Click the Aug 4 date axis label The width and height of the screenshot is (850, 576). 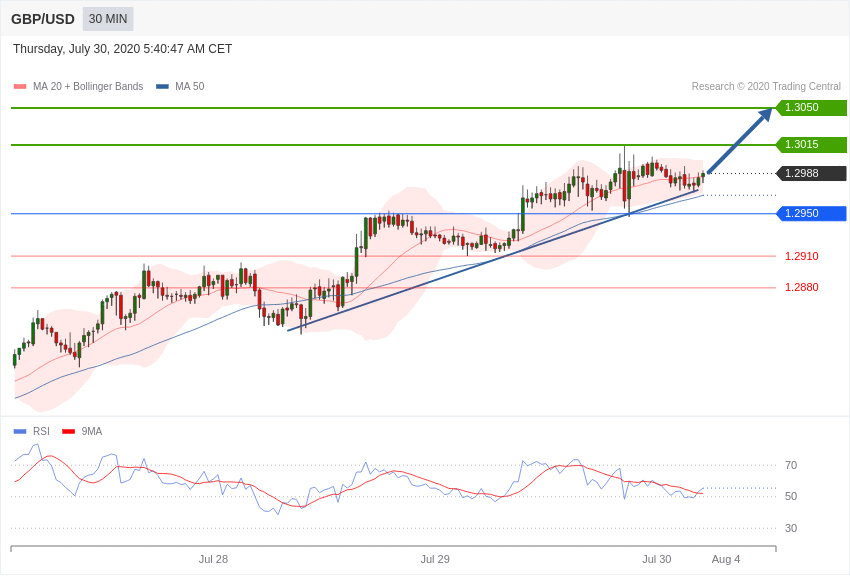[726, 560]
